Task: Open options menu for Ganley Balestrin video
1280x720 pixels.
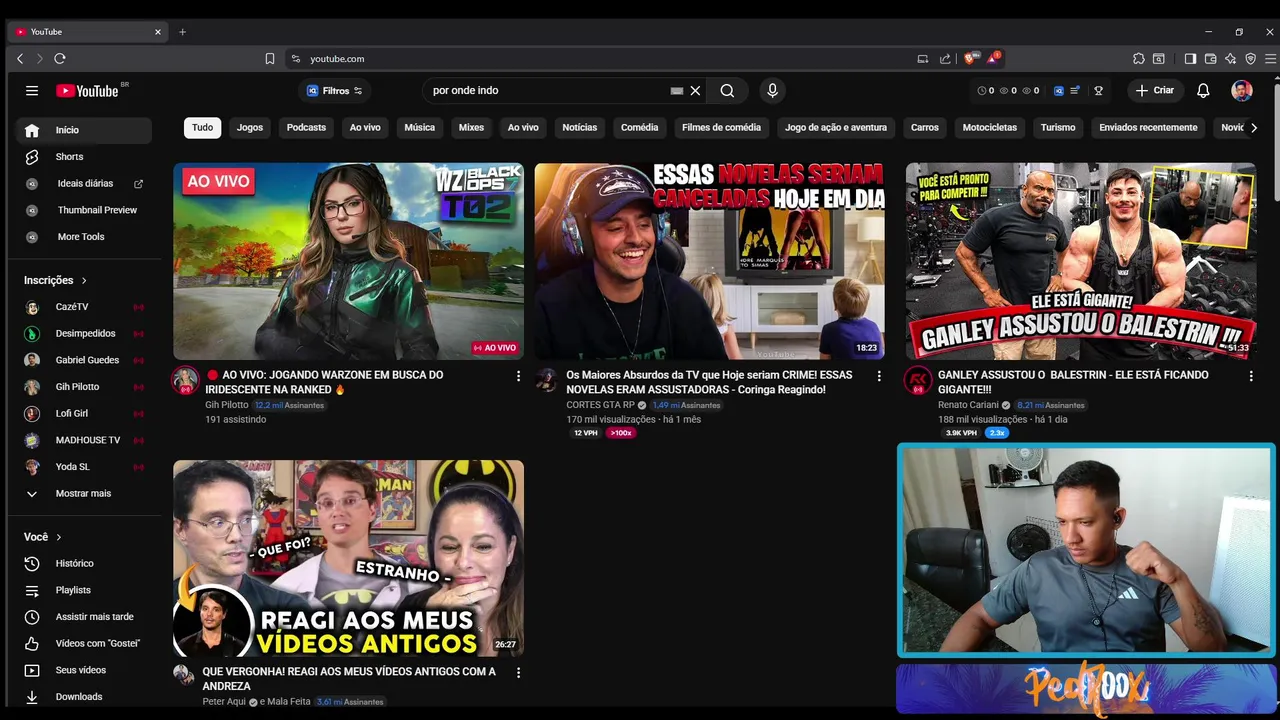Action: pyautogui.click(x=1250, y=376)
